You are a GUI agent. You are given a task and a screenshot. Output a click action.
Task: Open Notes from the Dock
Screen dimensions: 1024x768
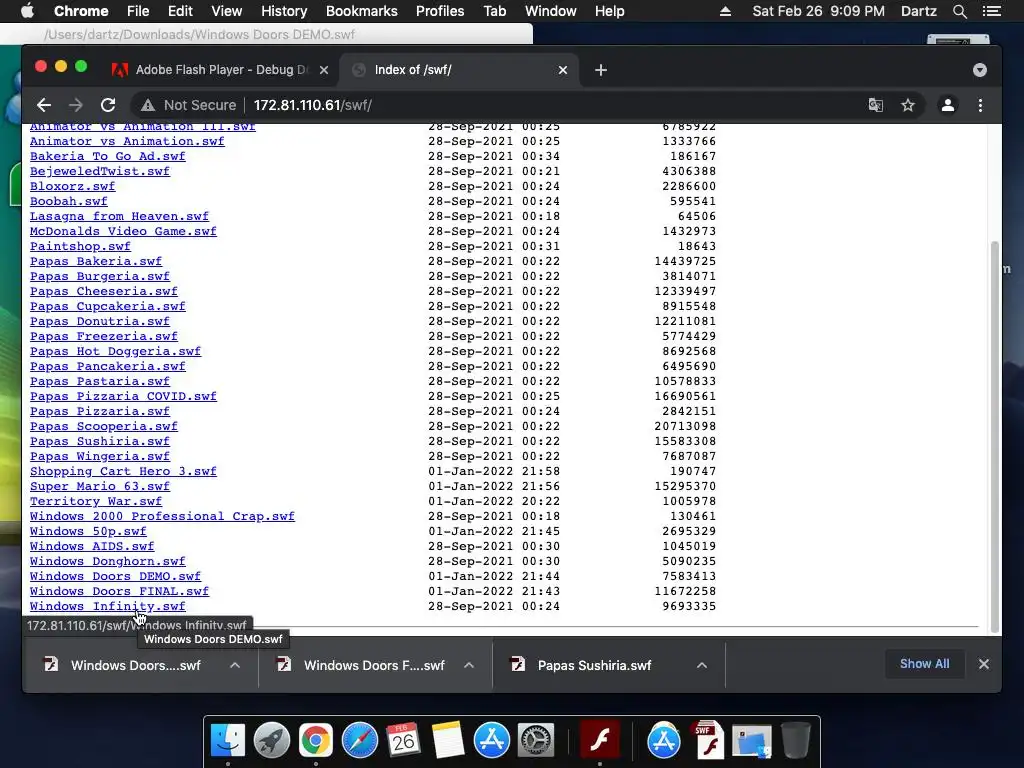click(447, 741)
